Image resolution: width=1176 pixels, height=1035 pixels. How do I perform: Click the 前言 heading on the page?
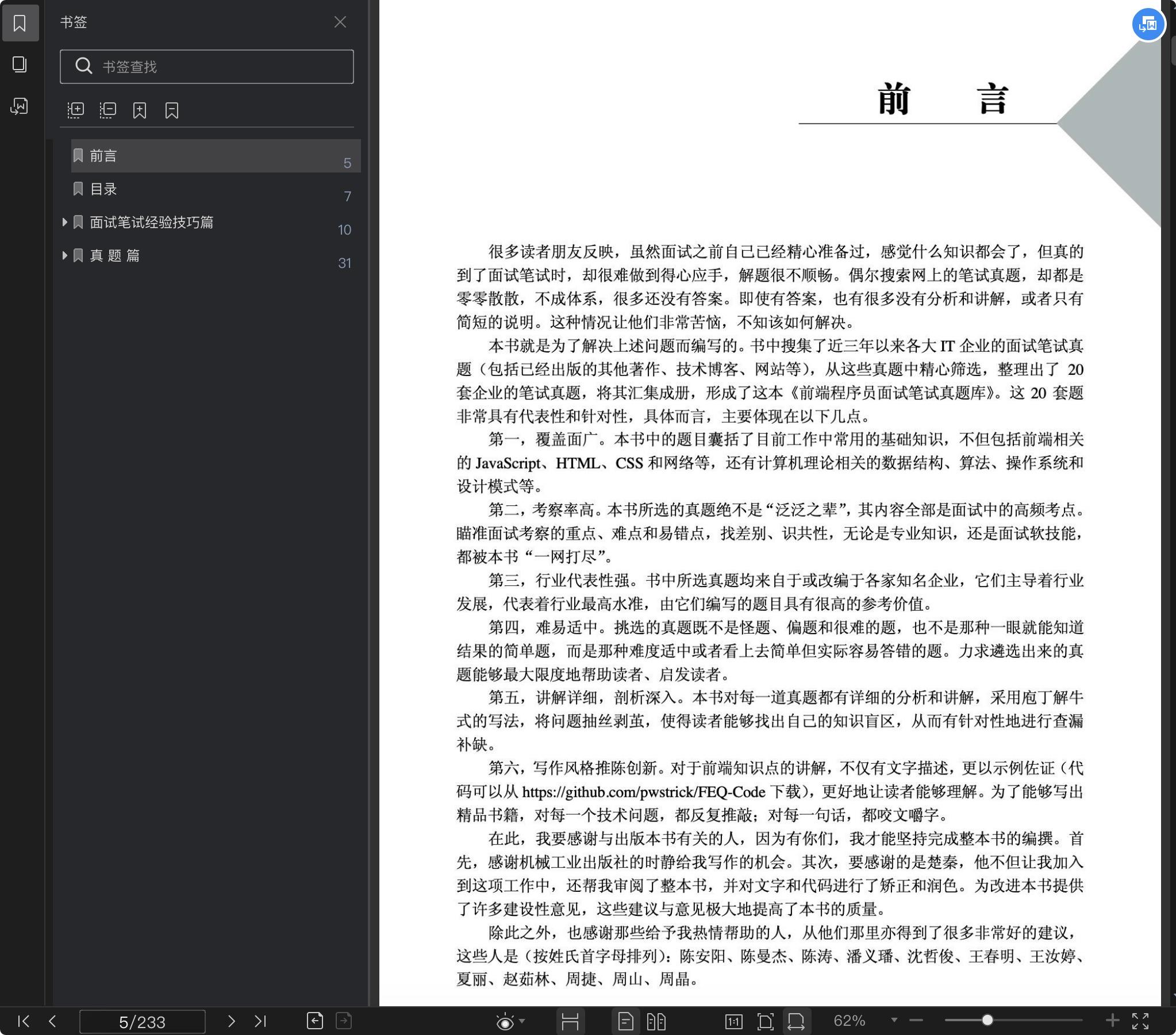pyautogui.click(x=943, y=99)
